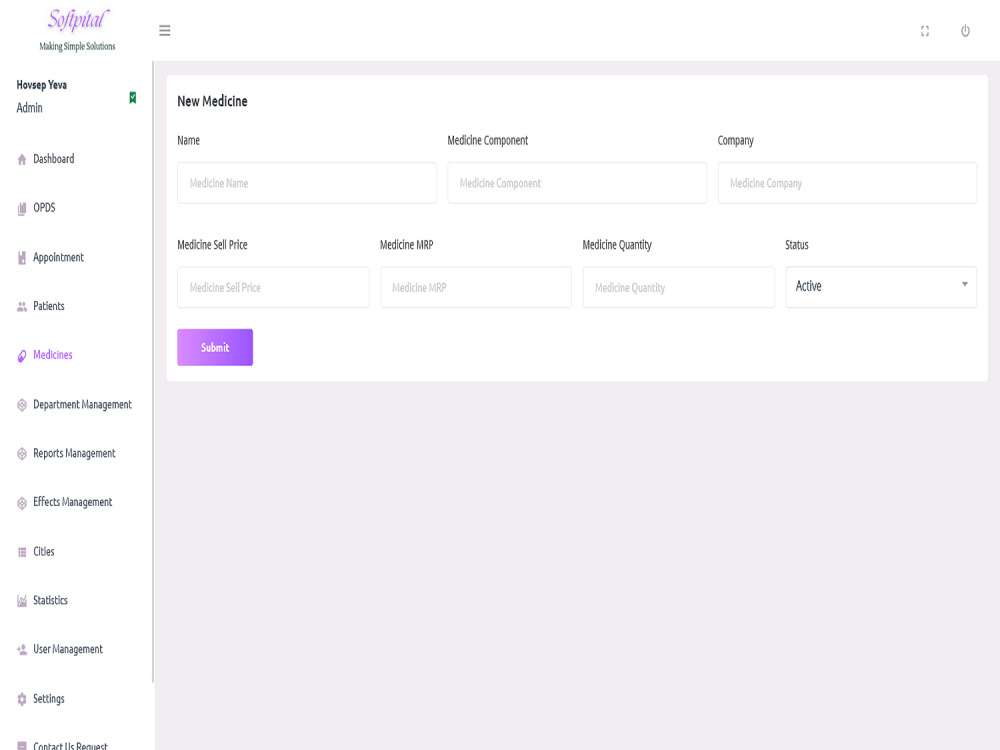Click the sidebar vertical scrollbar
Viewport: 1000px width, 750px height.
(153, 372)
